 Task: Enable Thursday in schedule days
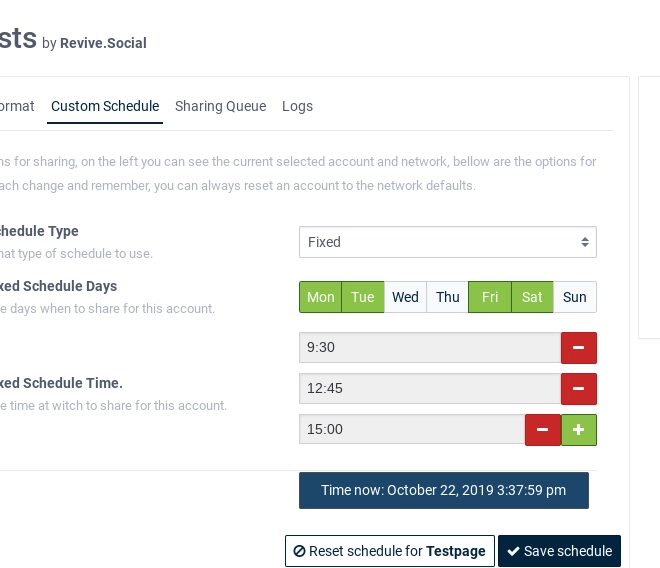tap(447, 297)
